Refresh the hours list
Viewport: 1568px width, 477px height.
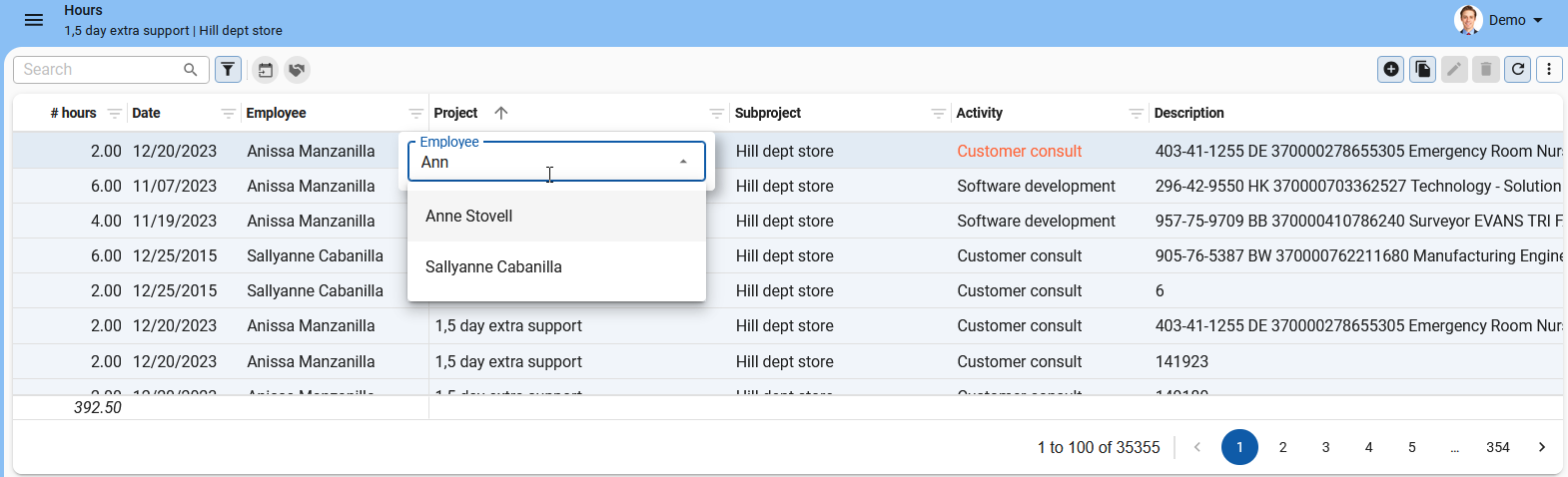tap(1517, 69)
